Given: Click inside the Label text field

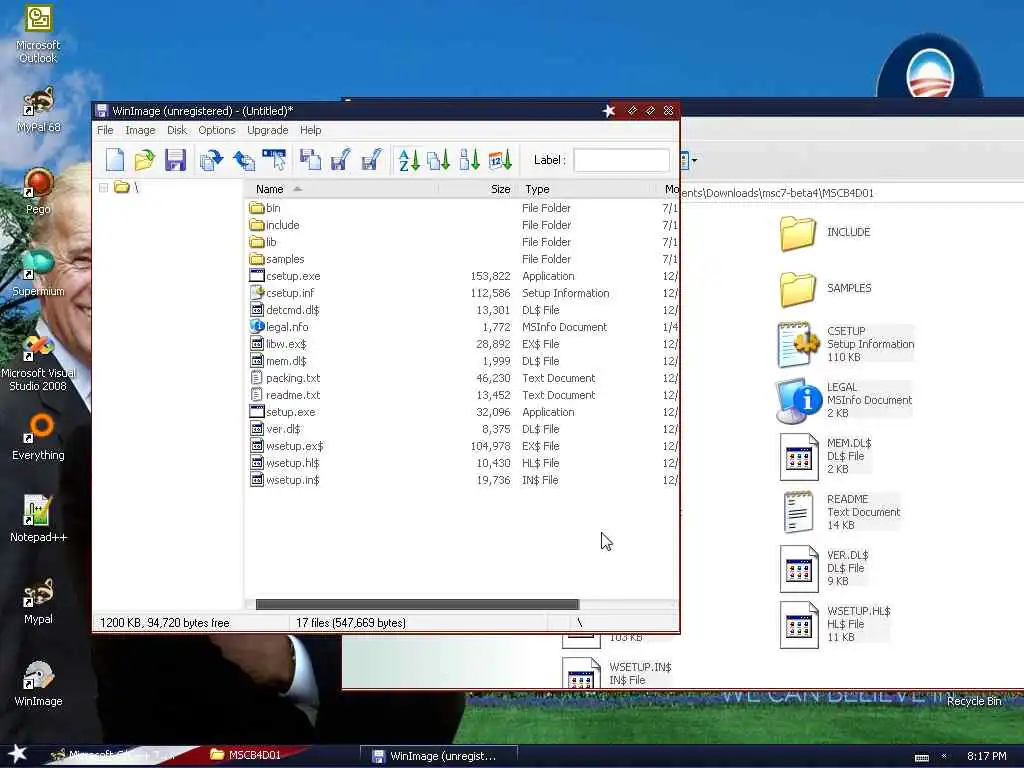Looking at the screenshot, I should (x=621, y=160).
